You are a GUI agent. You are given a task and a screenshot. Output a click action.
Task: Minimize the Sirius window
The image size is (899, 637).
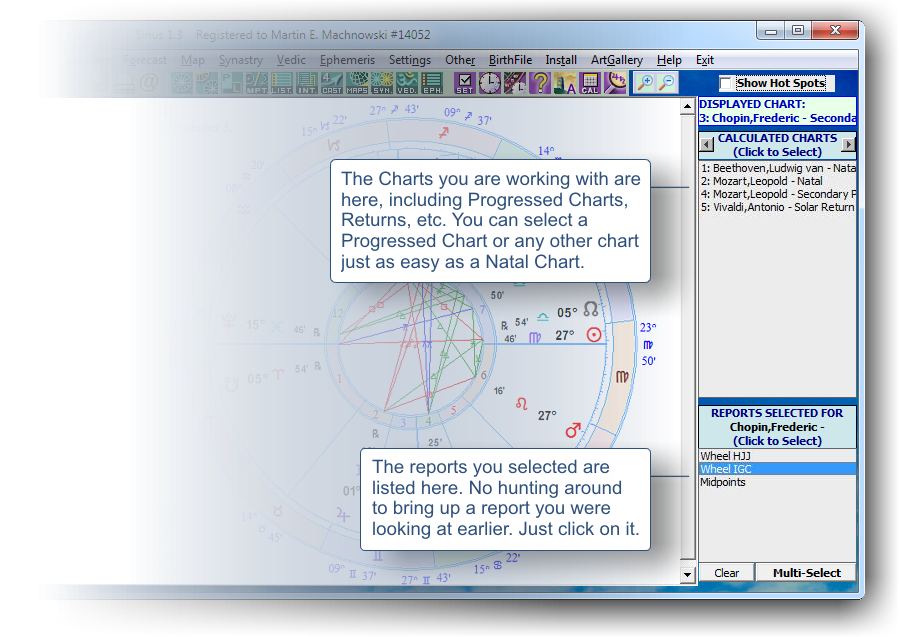[x=771, y=31]
